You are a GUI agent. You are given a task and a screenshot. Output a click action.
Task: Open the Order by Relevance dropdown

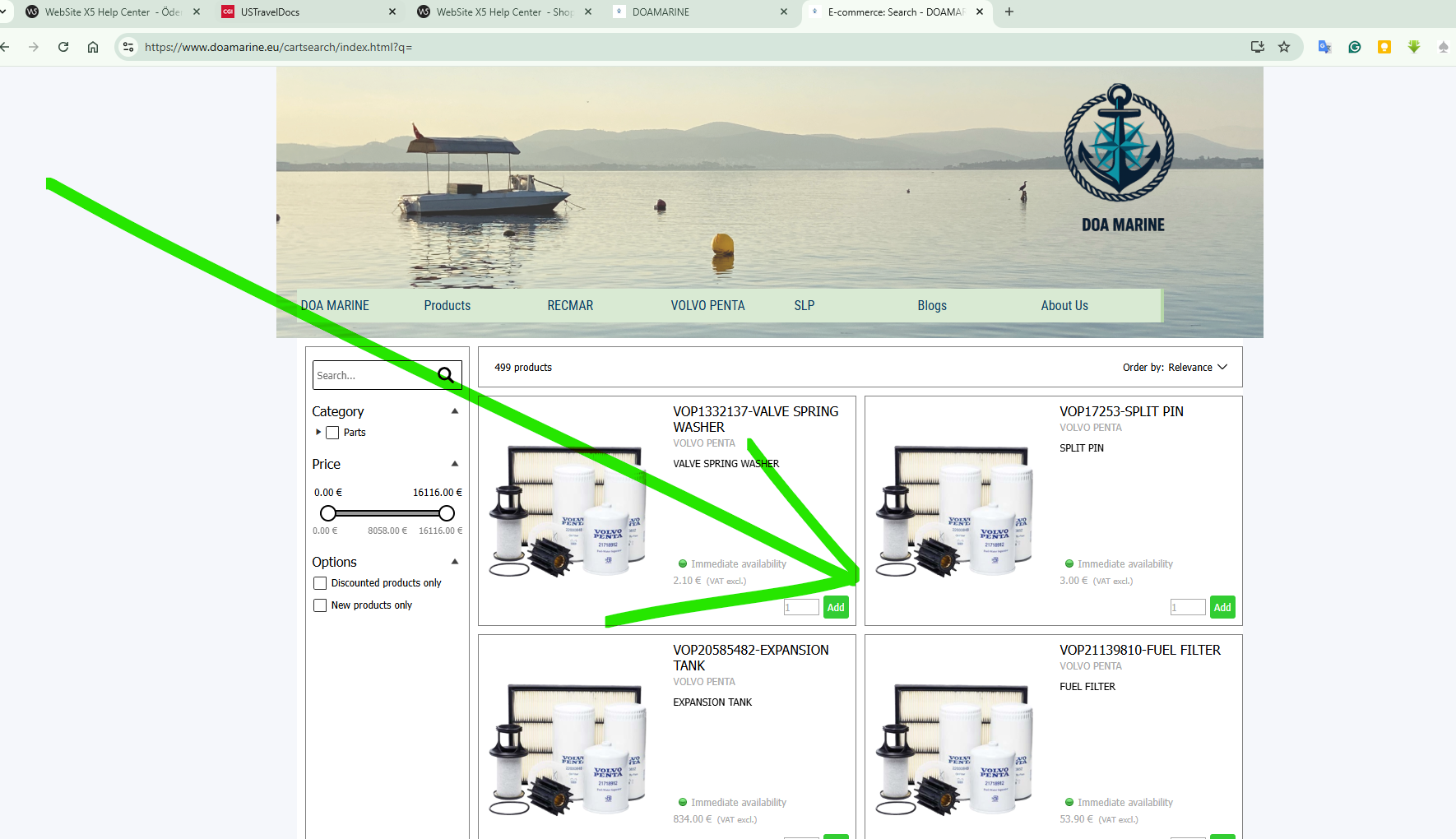point(1175,368)
